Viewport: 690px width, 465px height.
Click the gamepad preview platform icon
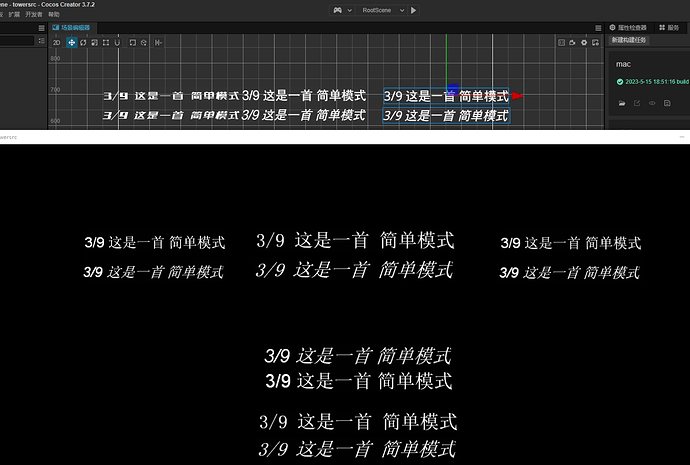pos(338,10)
